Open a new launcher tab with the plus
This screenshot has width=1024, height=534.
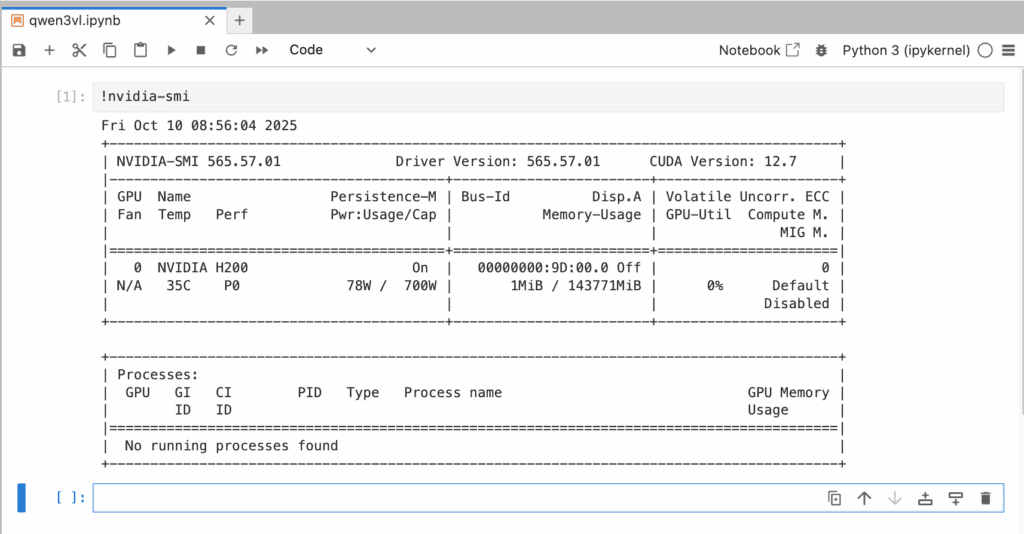click(239, 19)
